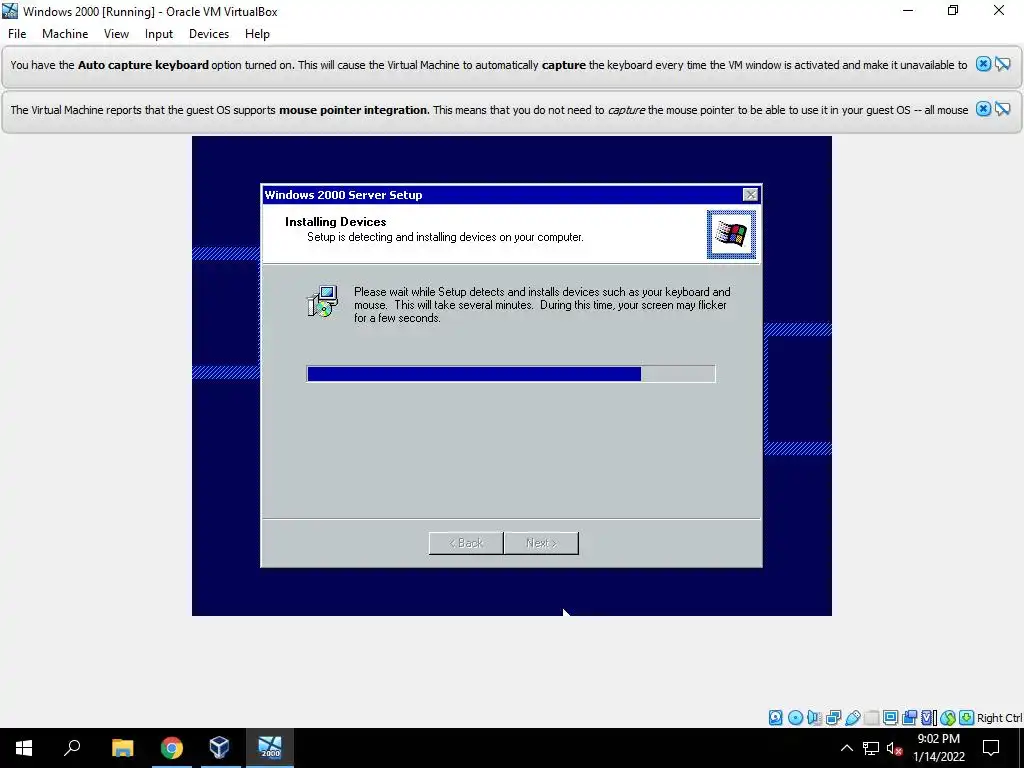Click the Right Ctrl host key label
1024x768 pixels.
pyautogui.click(x=1000, y=718)
